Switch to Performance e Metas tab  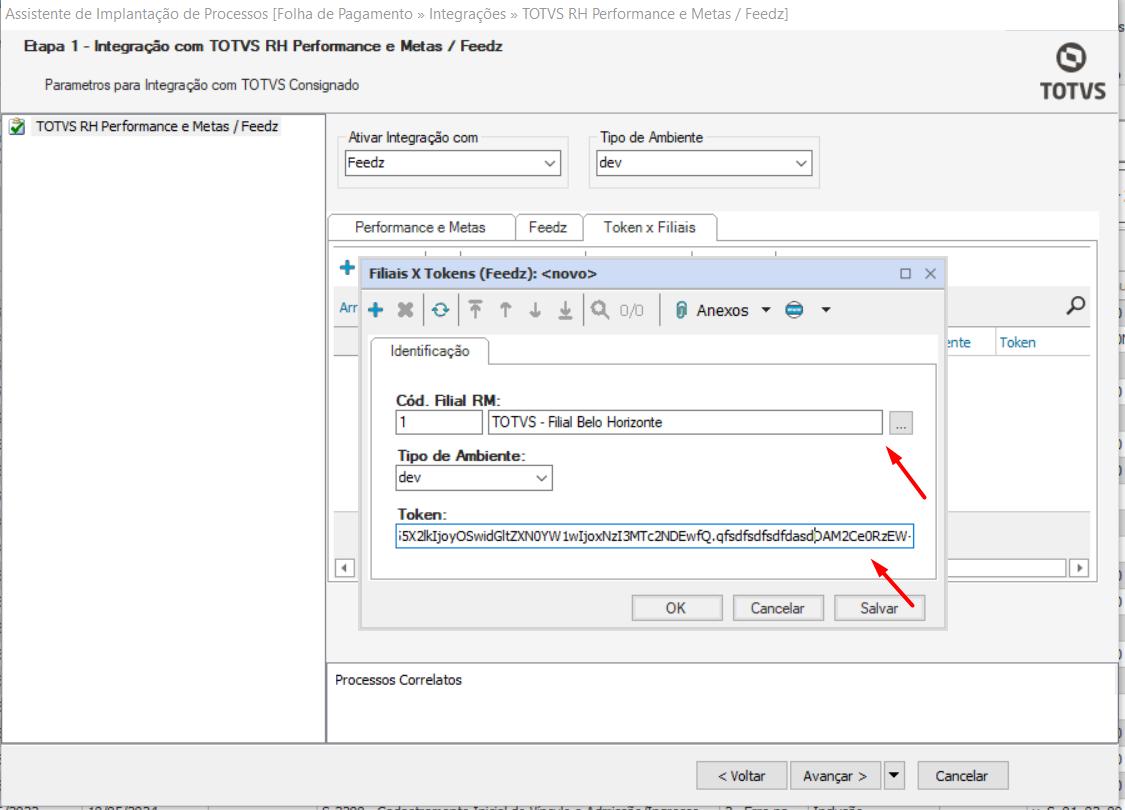click(420, 227)
